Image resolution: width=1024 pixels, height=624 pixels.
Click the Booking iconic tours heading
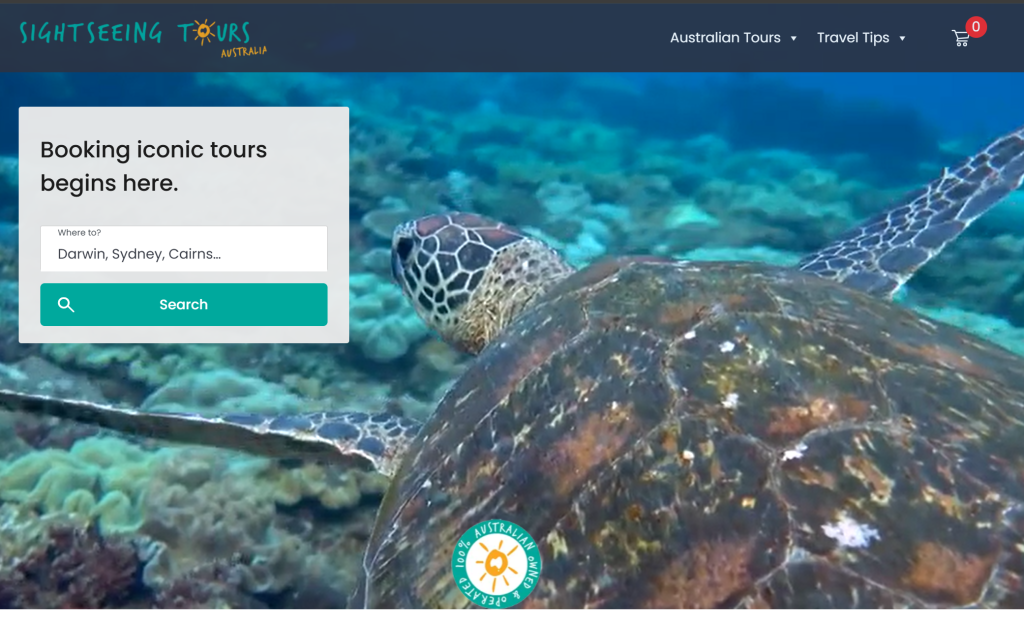pyautogui.click(x=153, y=166)
